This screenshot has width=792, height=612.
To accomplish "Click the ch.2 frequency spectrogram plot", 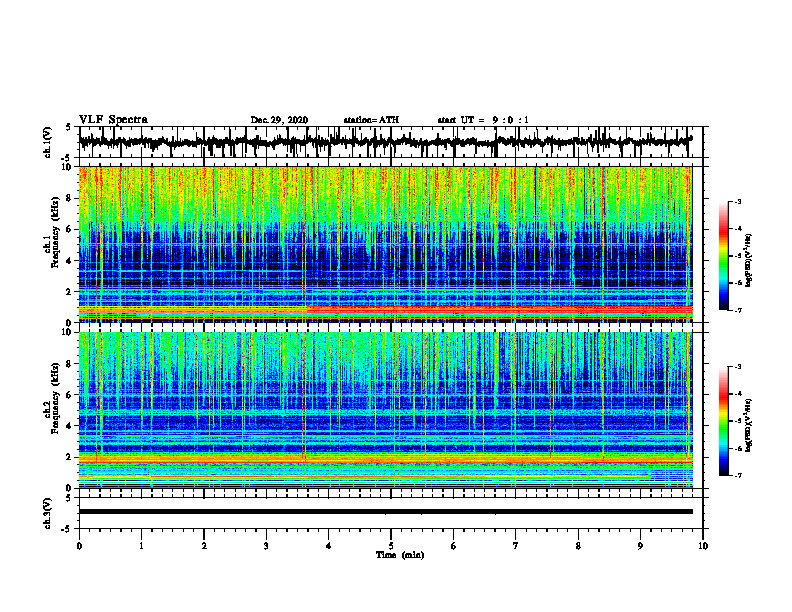I will (x=386, y=410).
